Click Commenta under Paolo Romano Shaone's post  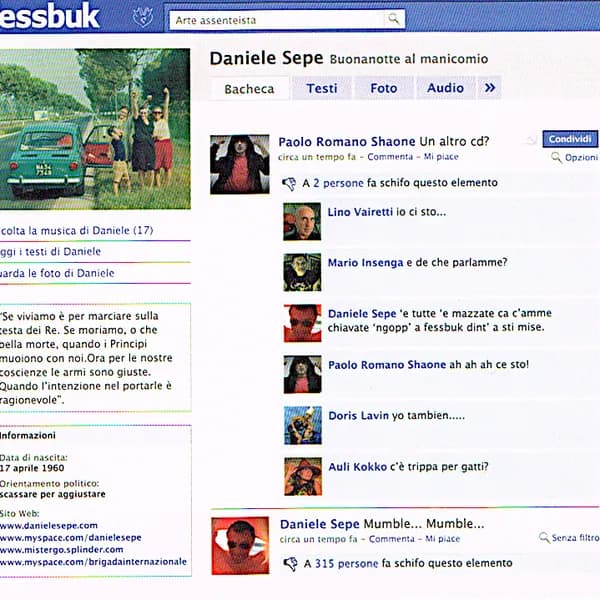coord(390,157)
